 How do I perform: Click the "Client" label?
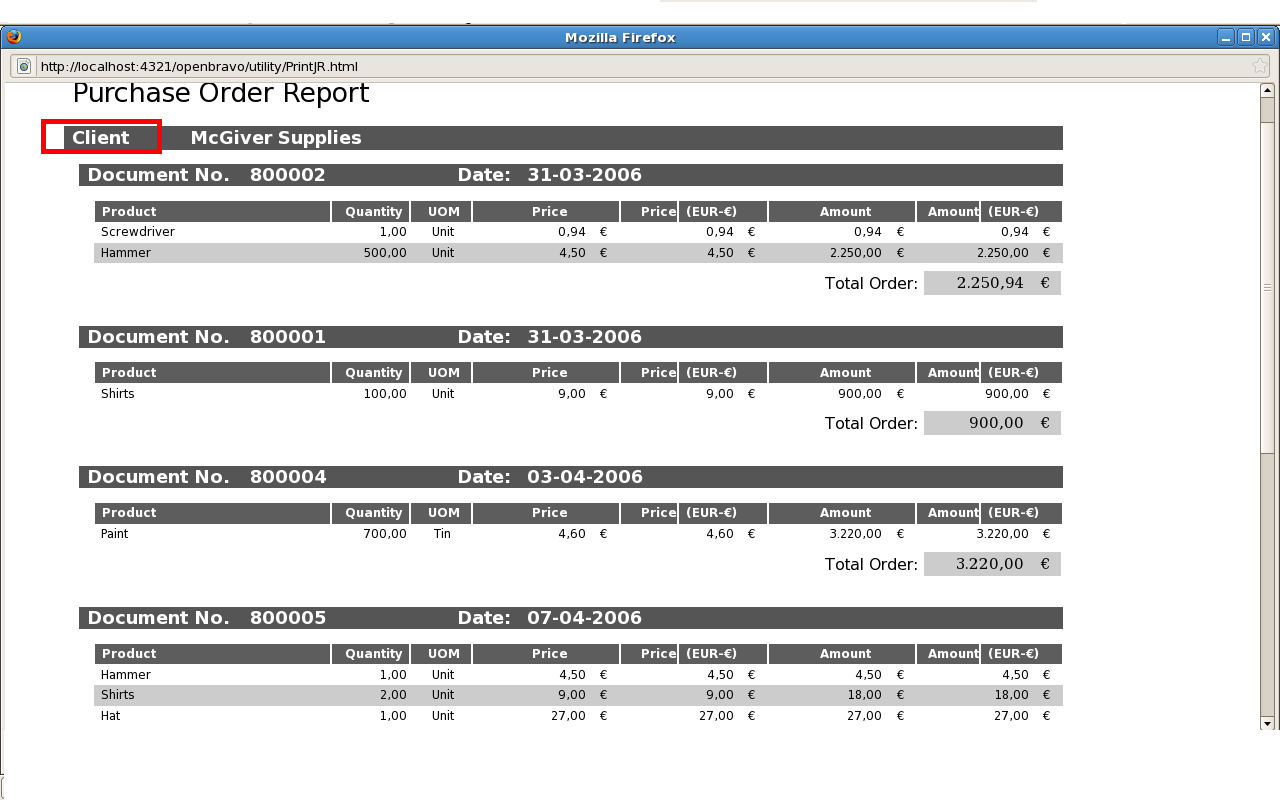click(101, 138)
